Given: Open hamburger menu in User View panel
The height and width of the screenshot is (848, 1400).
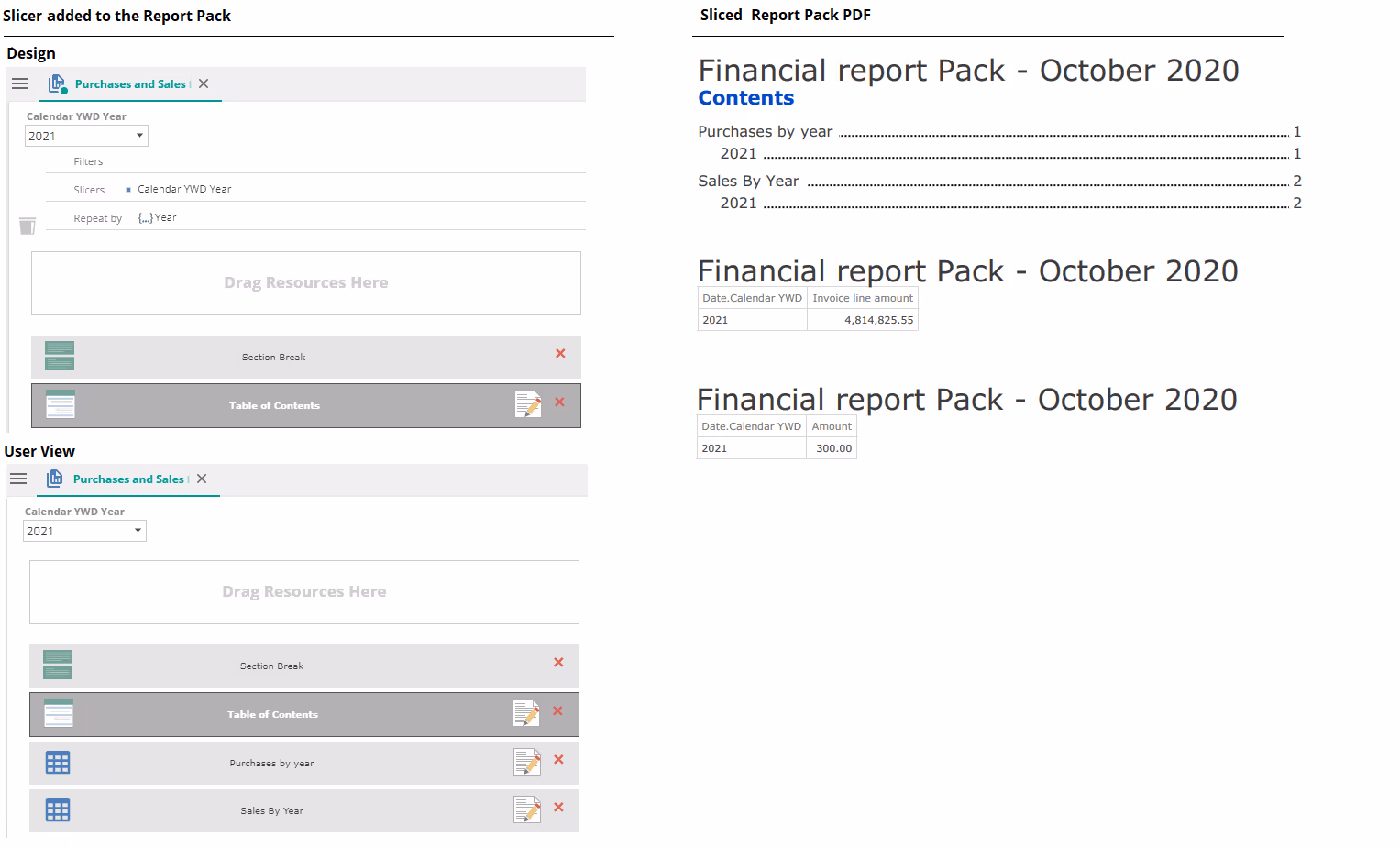Looking at the screenshot, I should [x=18, y=479].
